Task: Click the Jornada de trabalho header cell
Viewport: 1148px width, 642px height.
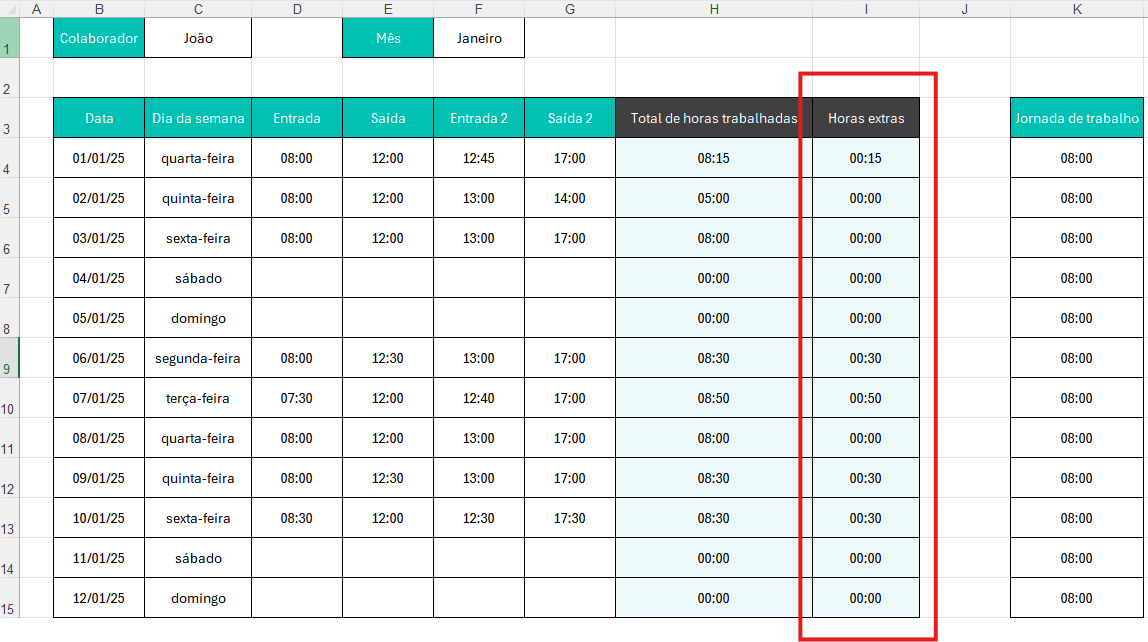Action: 1076,118
